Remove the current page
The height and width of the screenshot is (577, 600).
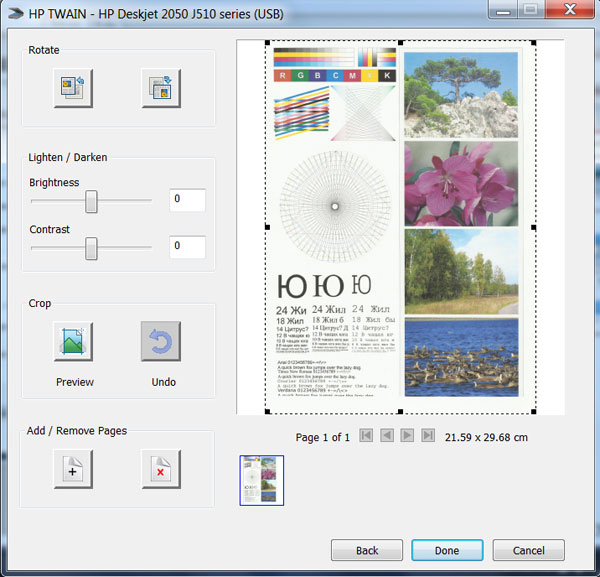pos(161,469)
